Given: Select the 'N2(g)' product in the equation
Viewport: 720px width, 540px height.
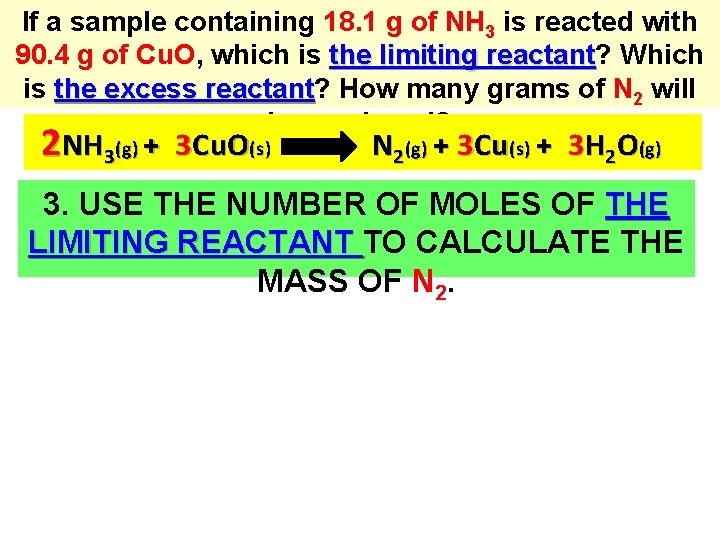Looking at the screenshot, I should pyautogui.click(x=400, y=147).
